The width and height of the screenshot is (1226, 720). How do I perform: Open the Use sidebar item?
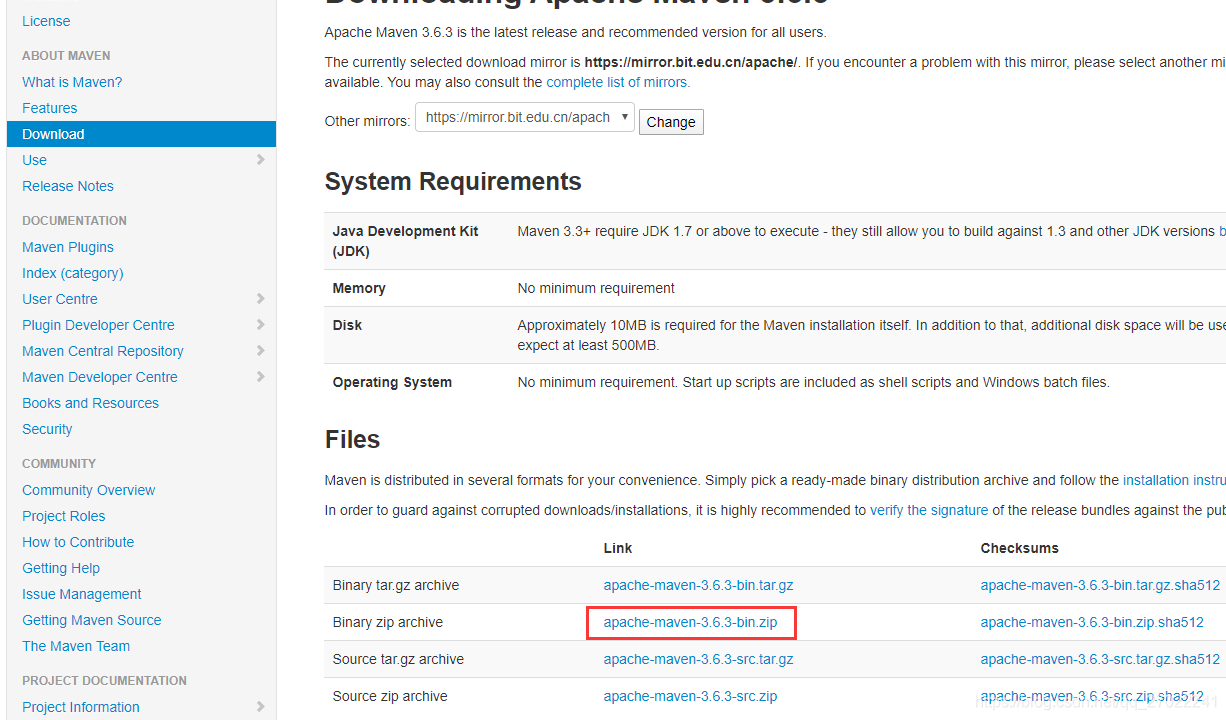[34, 160]
